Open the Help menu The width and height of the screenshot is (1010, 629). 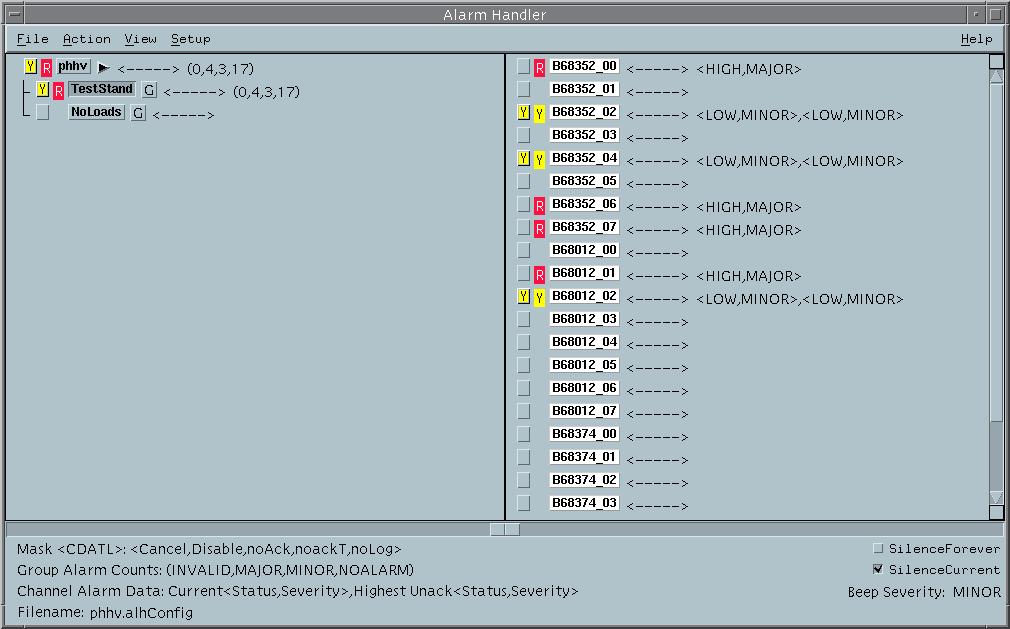[x=977, y=39]
